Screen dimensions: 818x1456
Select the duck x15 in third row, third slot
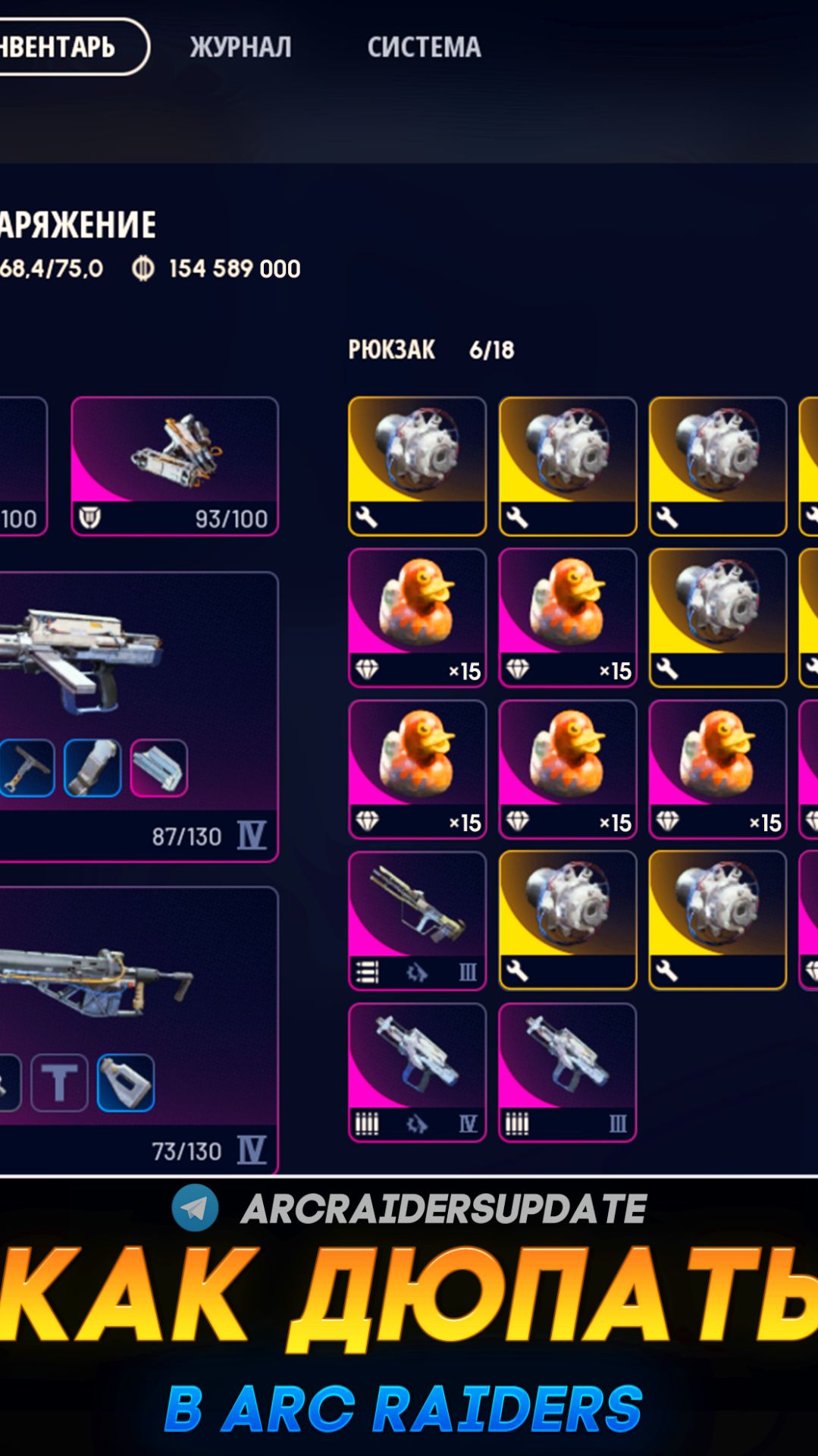(x=717, y=770)
